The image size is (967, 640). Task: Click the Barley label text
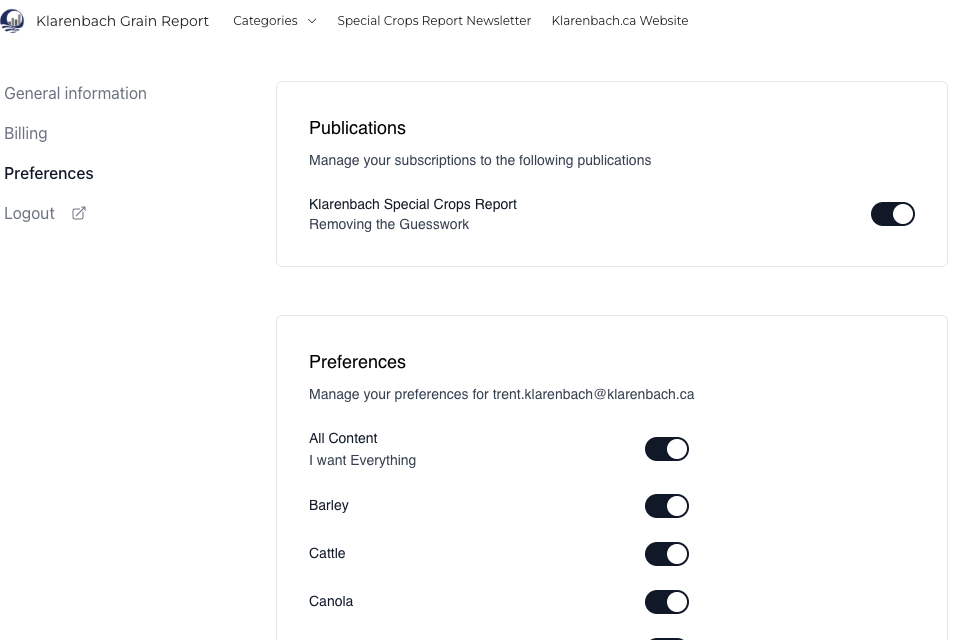pos(329,505)
